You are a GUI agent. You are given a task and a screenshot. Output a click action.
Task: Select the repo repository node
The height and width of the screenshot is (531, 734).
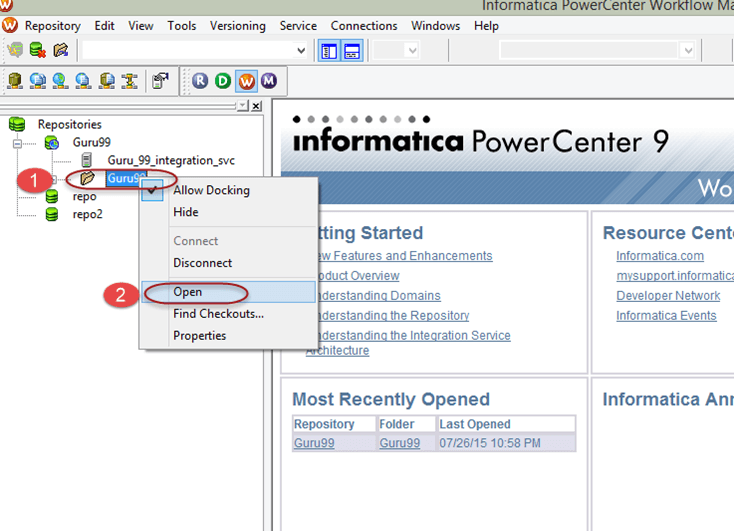[85, 197]
